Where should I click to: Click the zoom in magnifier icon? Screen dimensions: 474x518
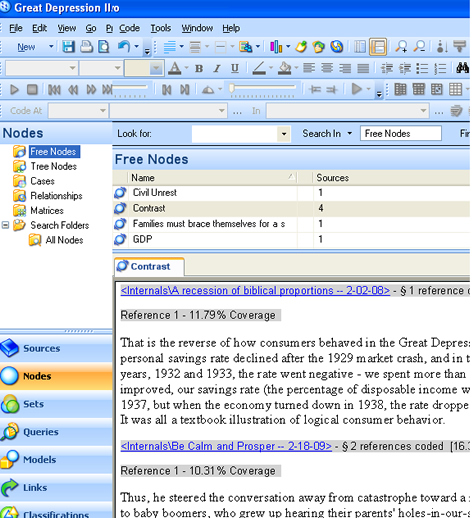pyautogui.click(x=401, y=47)
